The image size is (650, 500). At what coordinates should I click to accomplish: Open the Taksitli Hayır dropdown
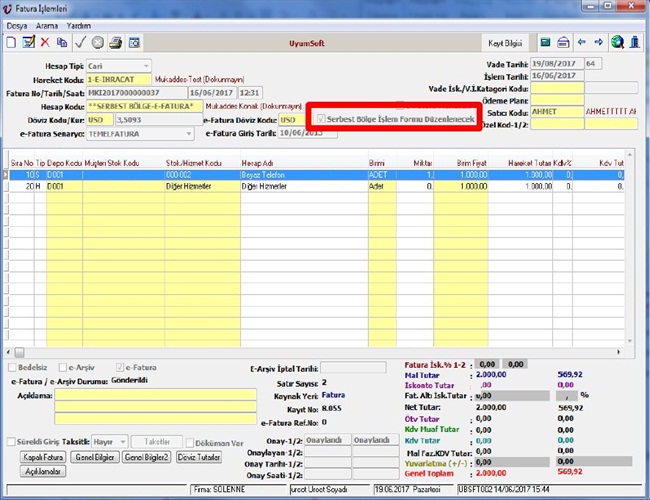click(x=123, y=442)
